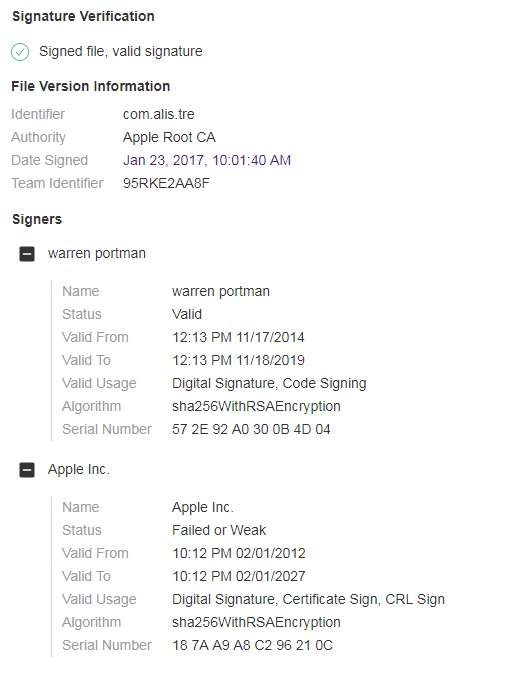508x676 pixels.
Task: Click Apple Inc. serial number 18 7A A9
Action: [x=252, y=645]
